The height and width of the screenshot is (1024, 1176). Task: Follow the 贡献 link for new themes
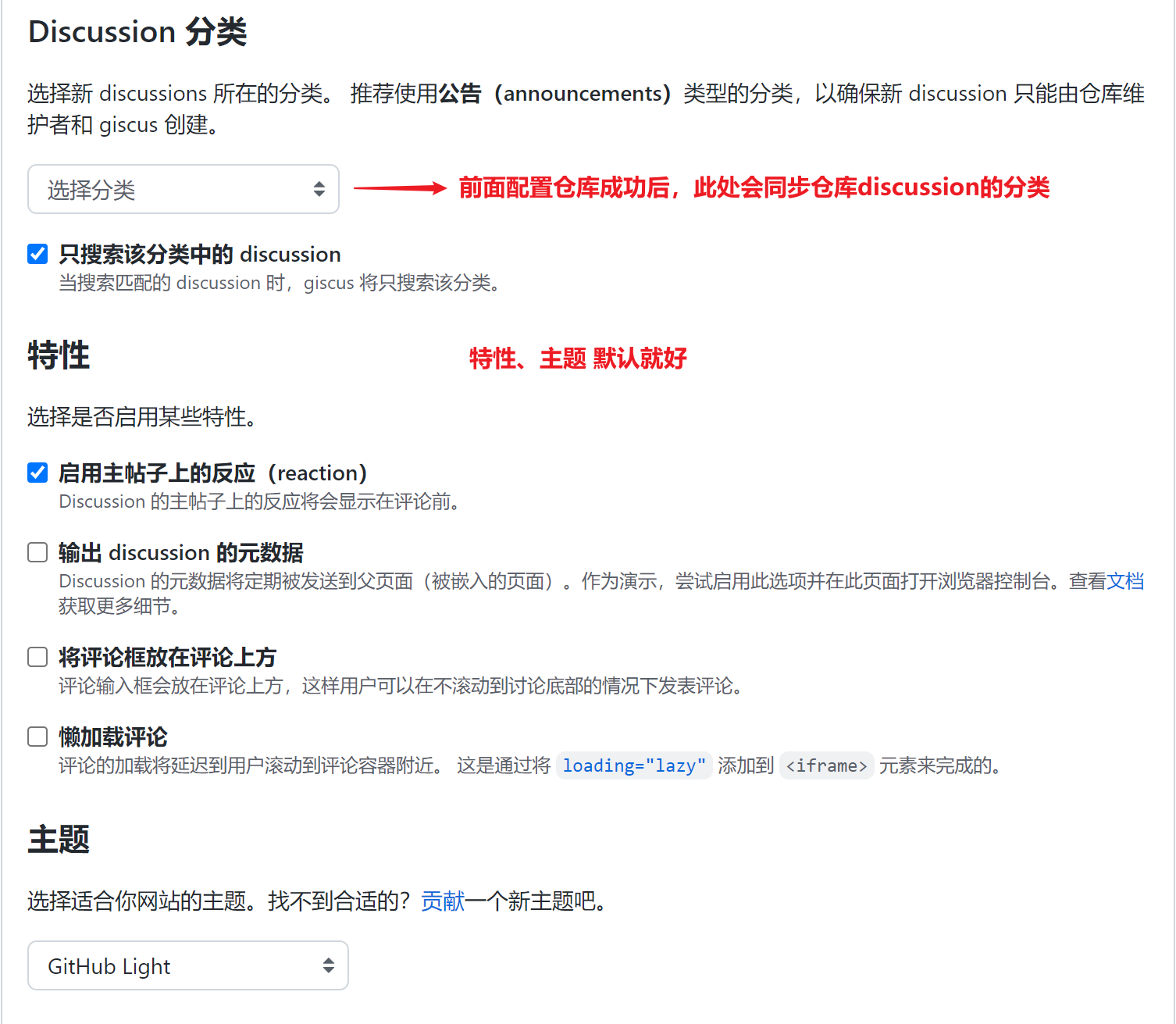[x=443, y=901]
